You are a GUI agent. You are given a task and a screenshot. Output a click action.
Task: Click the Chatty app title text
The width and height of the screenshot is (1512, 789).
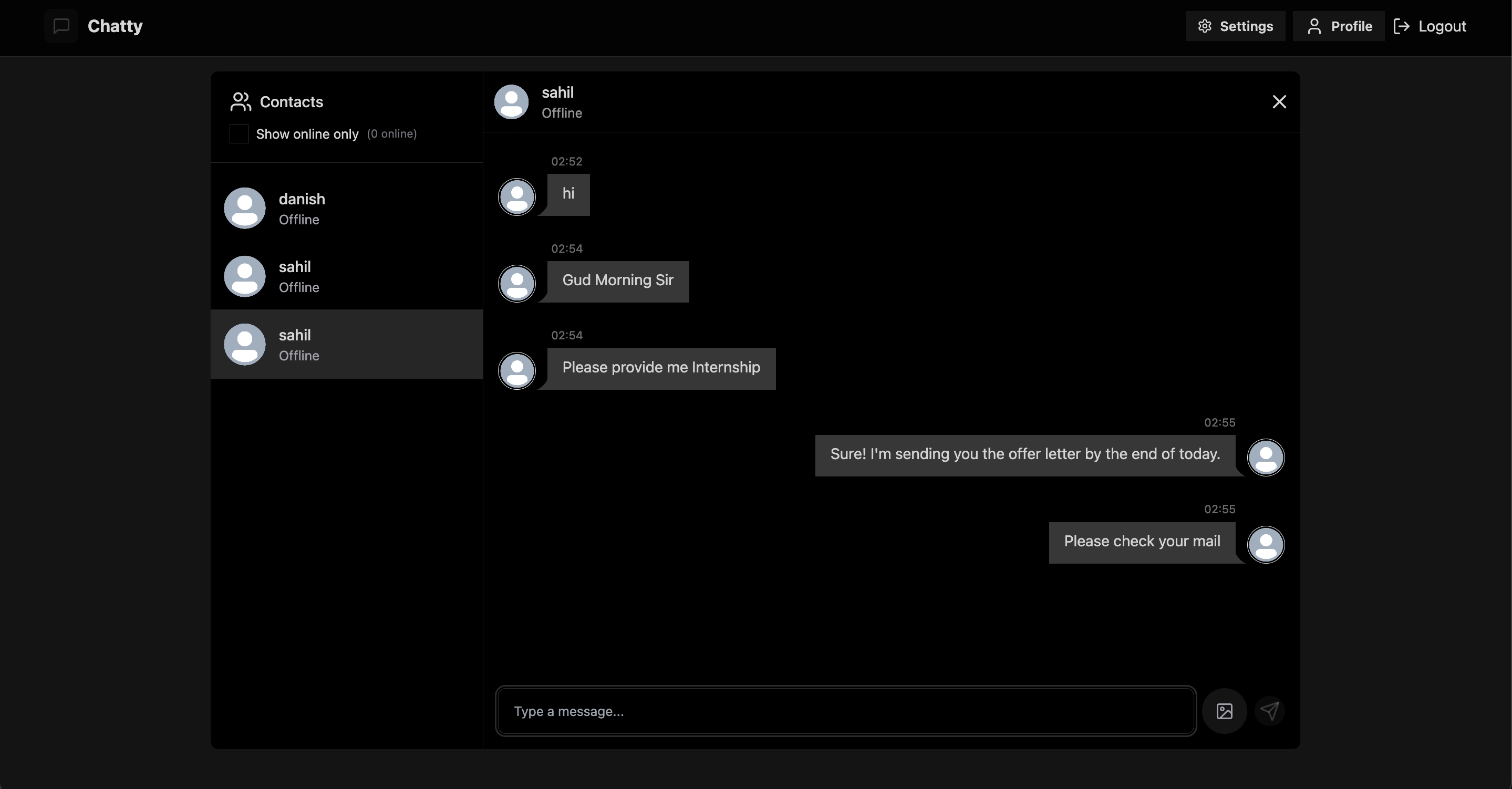point(115,26)
